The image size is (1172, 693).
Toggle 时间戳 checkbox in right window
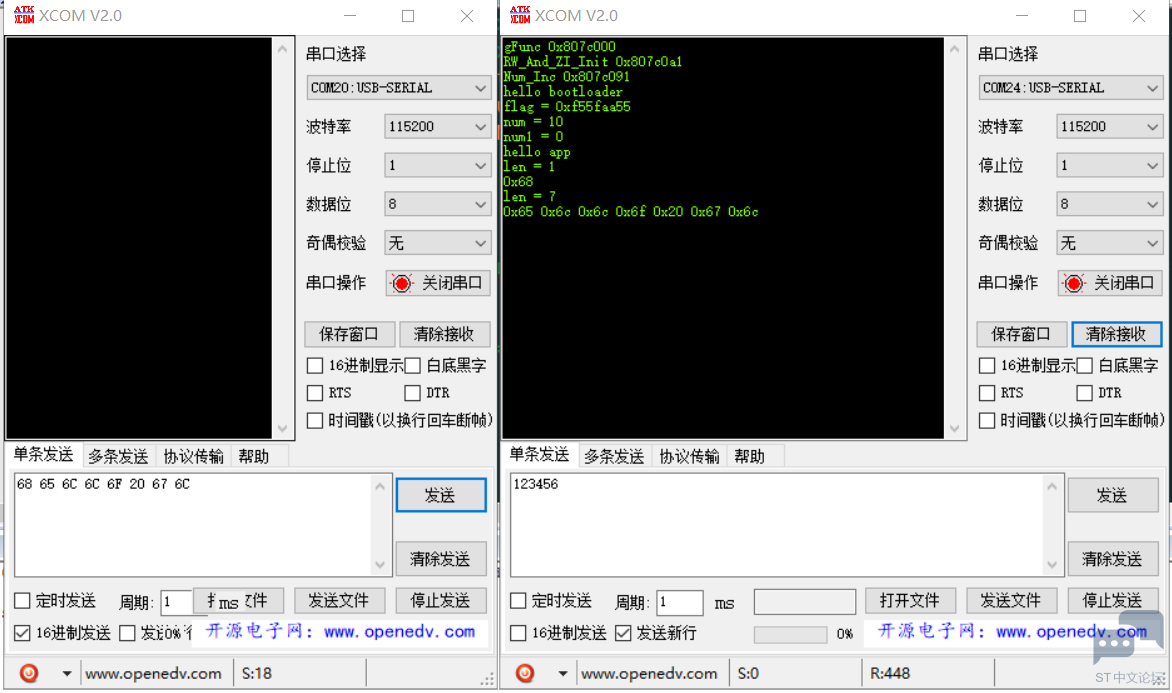click(x=987, y=420)
